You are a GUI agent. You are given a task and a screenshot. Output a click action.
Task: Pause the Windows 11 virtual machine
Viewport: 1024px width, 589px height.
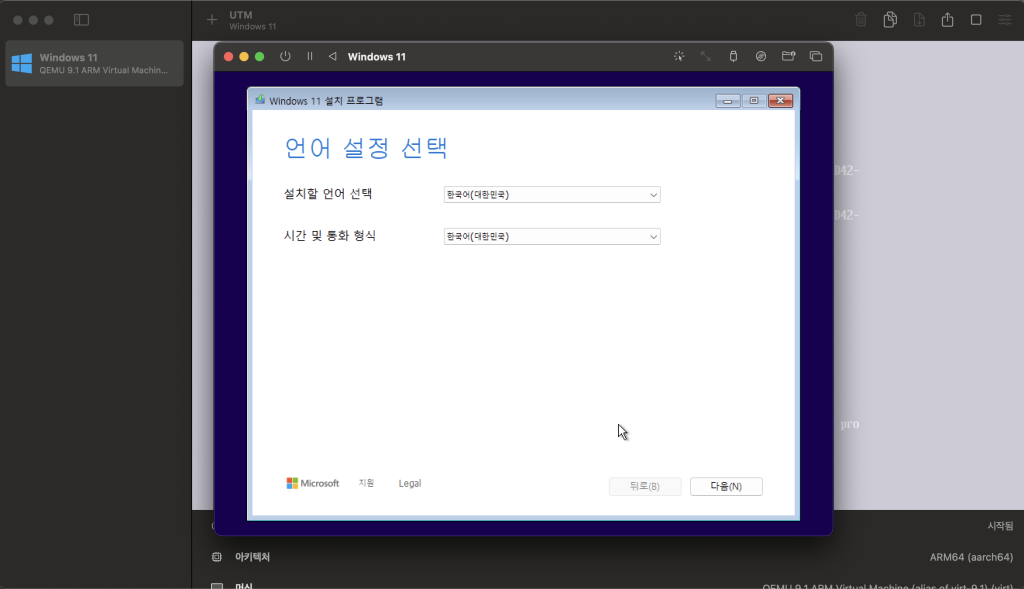pyautogui.click(x=310, y=56)
